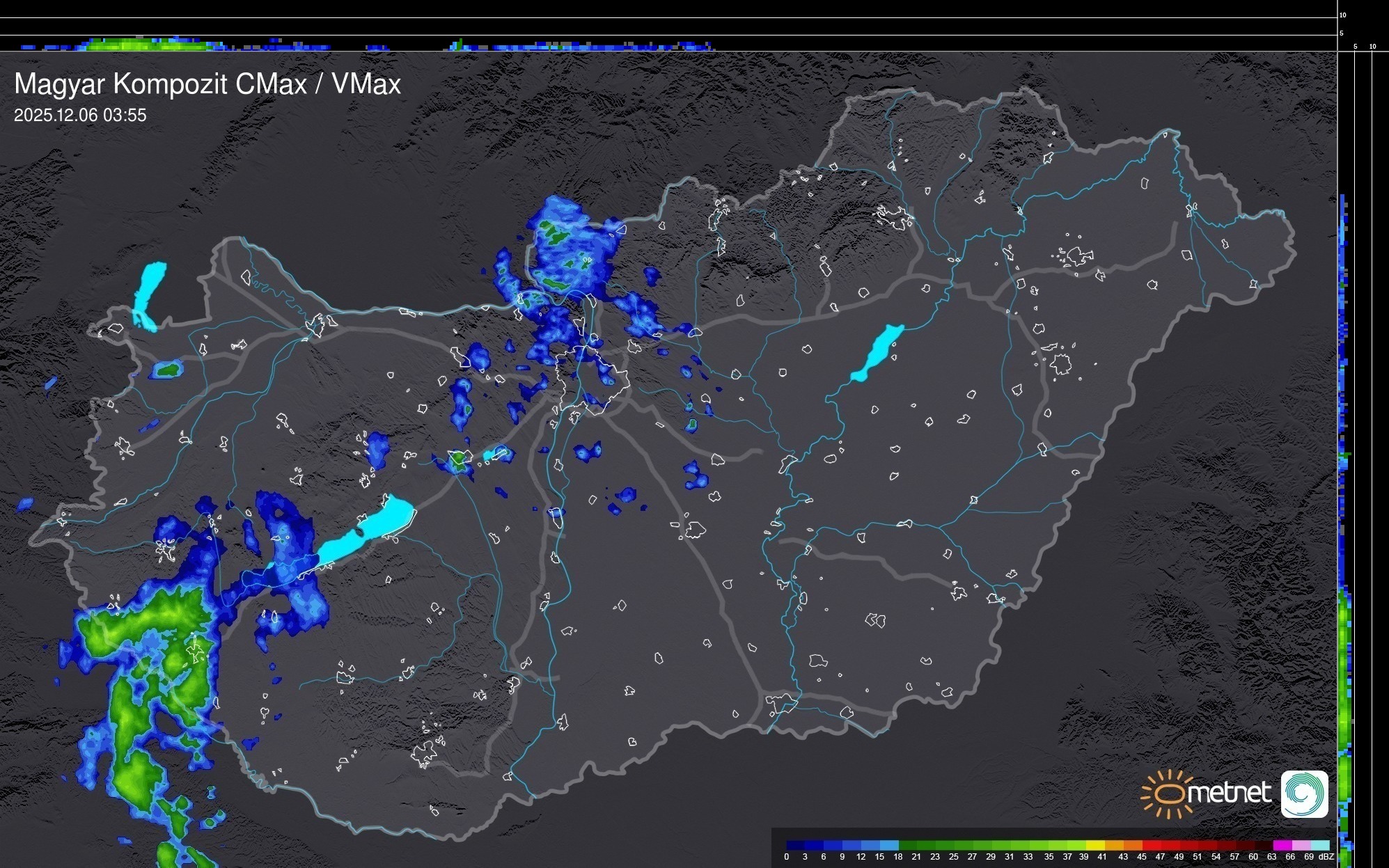Click the metnet wordmark text
Screen dimensions: 1389x868
pyautogui.click(x=1229, y=793)
